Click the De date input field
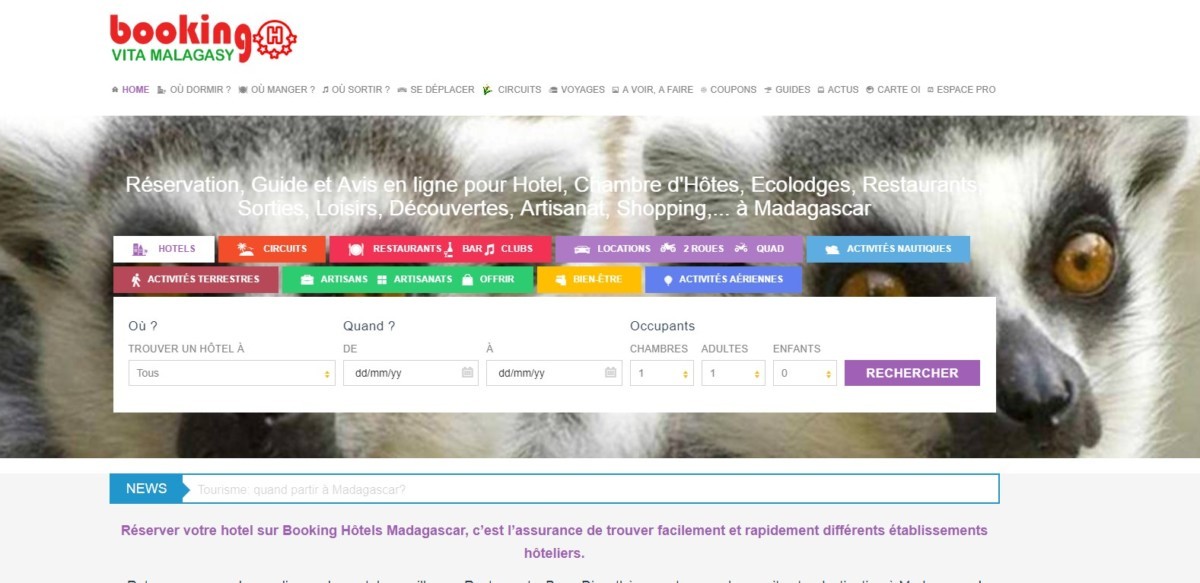The width and height of the screenshot is (1200, 583). tap(411, 373)
